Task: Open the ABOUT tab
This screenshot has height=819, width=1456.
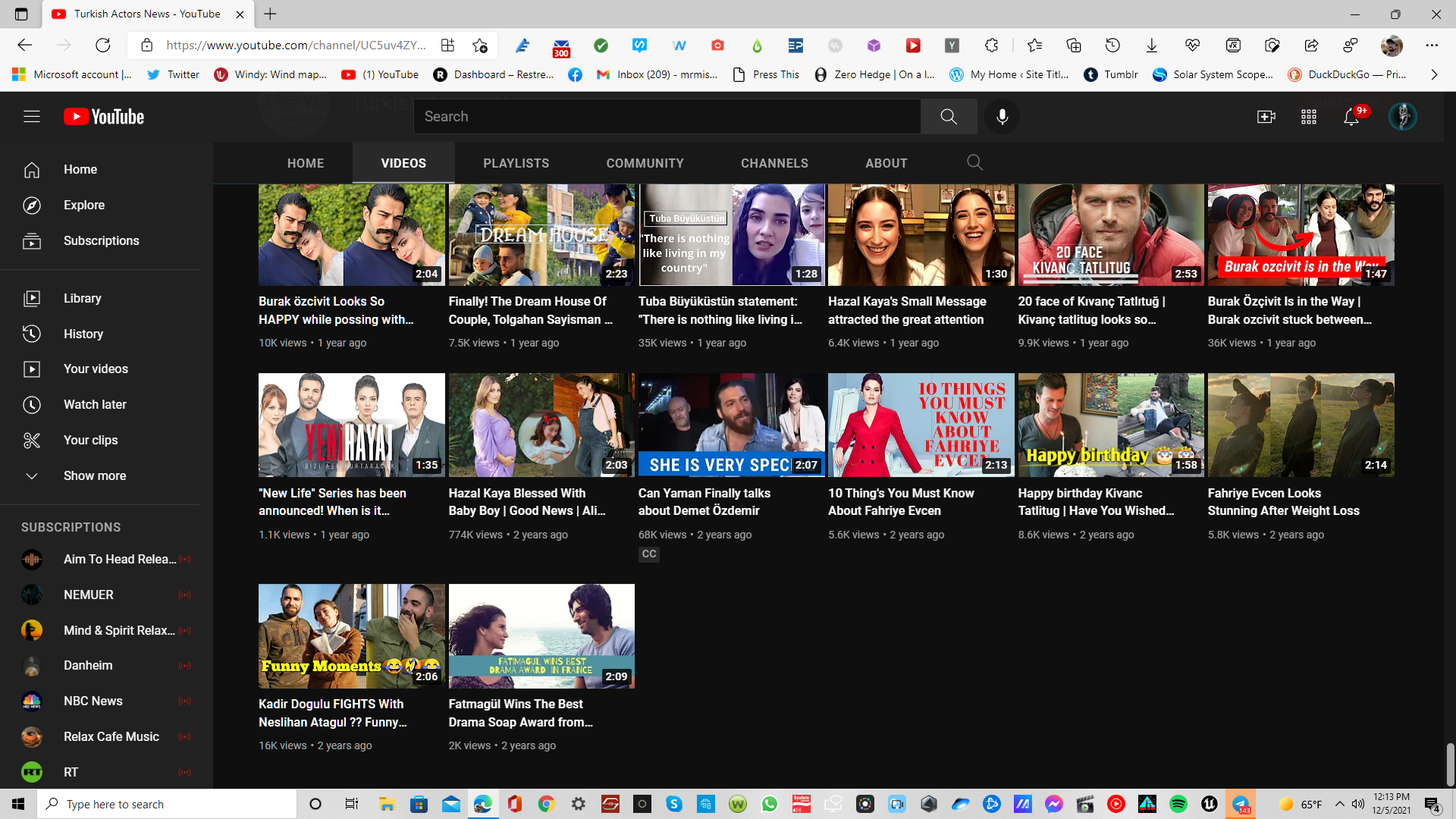Action: (x=886, y=163)
